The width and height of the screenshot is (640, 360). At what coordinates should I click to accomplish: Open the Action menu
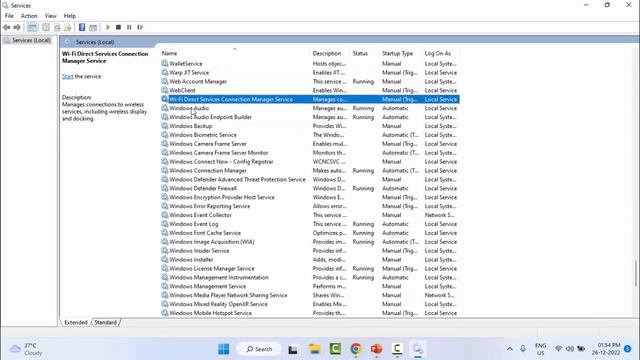[29, 16]
